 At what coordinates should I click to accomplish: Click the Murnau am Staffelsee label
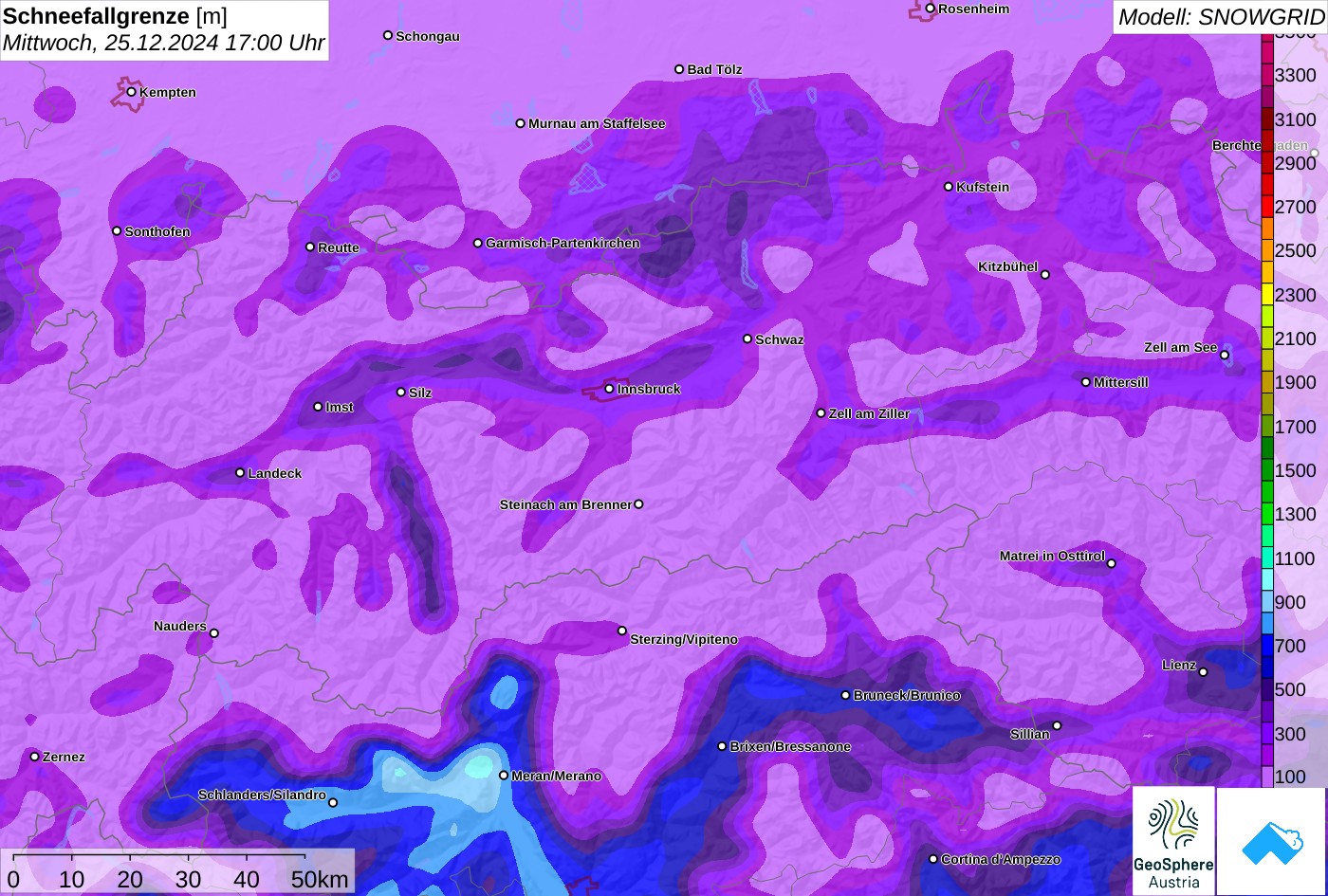pyautogui.click(x=597, y=124)
